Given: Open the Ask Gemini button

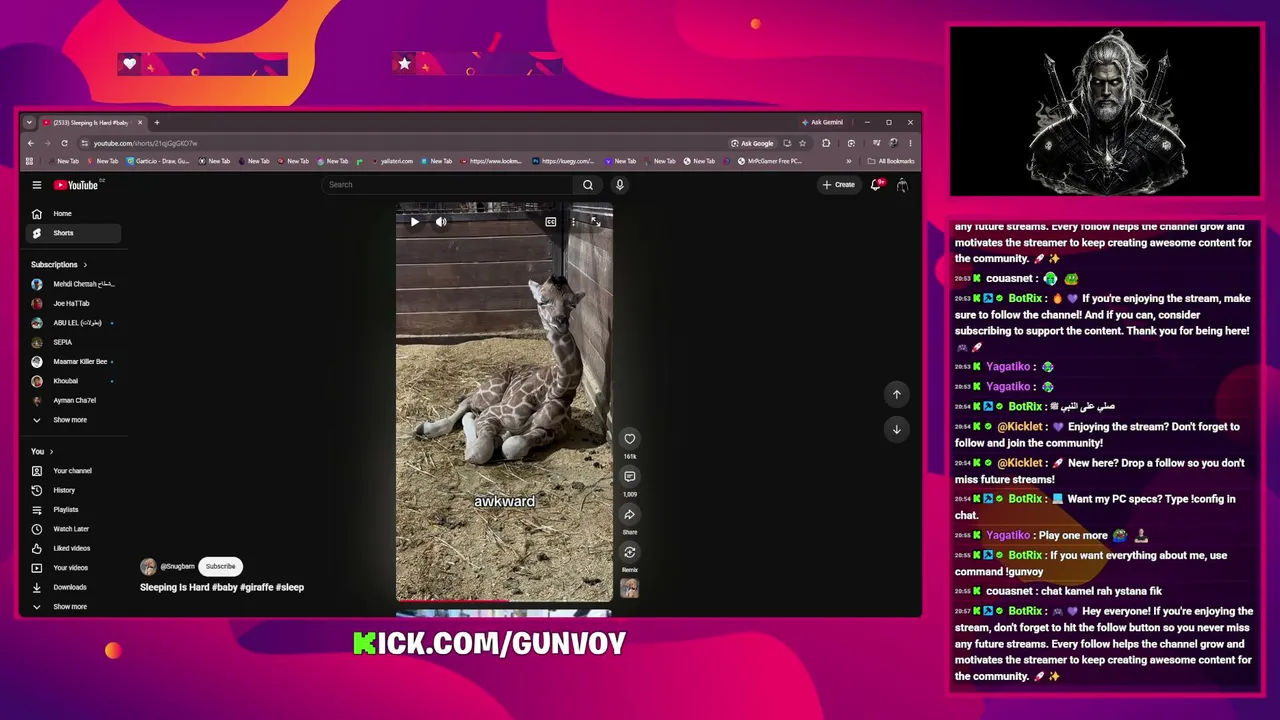Looking at the screenshot, I should 821,122.
